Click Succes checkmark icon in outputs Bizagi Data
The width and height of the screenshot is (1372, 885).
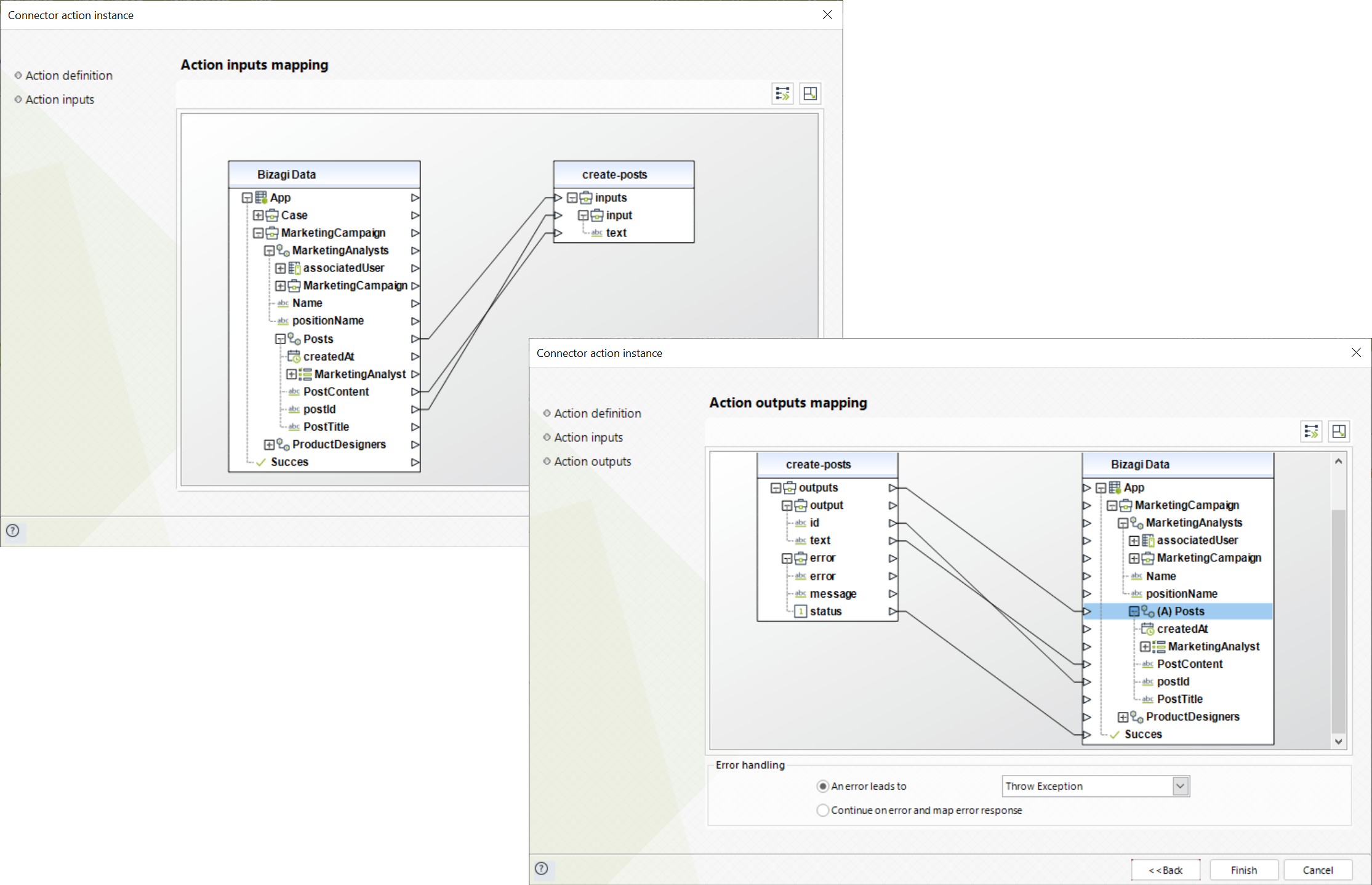pos(1115,735)
